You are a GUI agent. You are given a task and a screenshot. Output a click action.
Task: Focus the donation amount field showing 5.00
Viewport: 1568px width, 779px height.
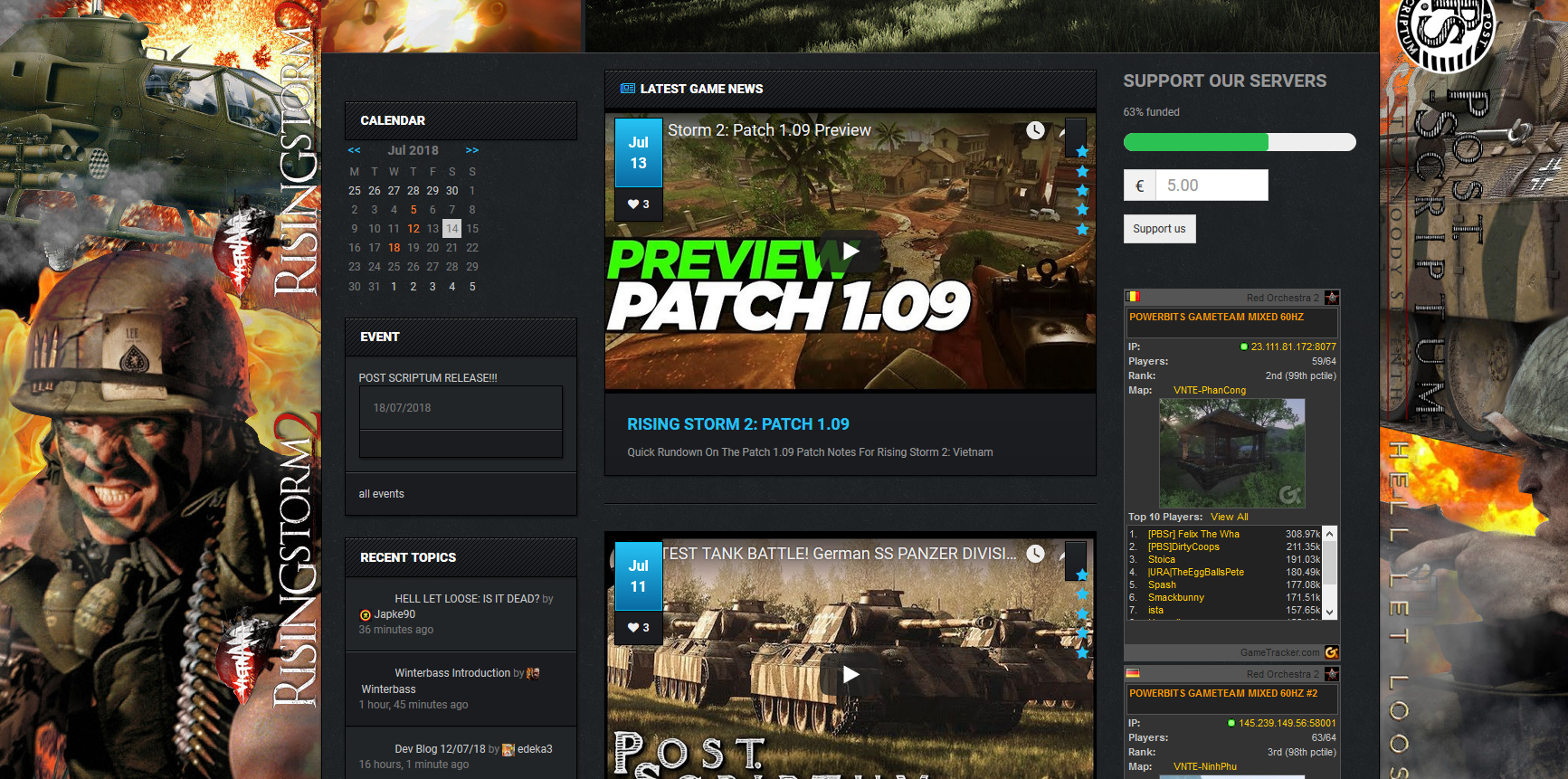click(x=1212, y=185)
